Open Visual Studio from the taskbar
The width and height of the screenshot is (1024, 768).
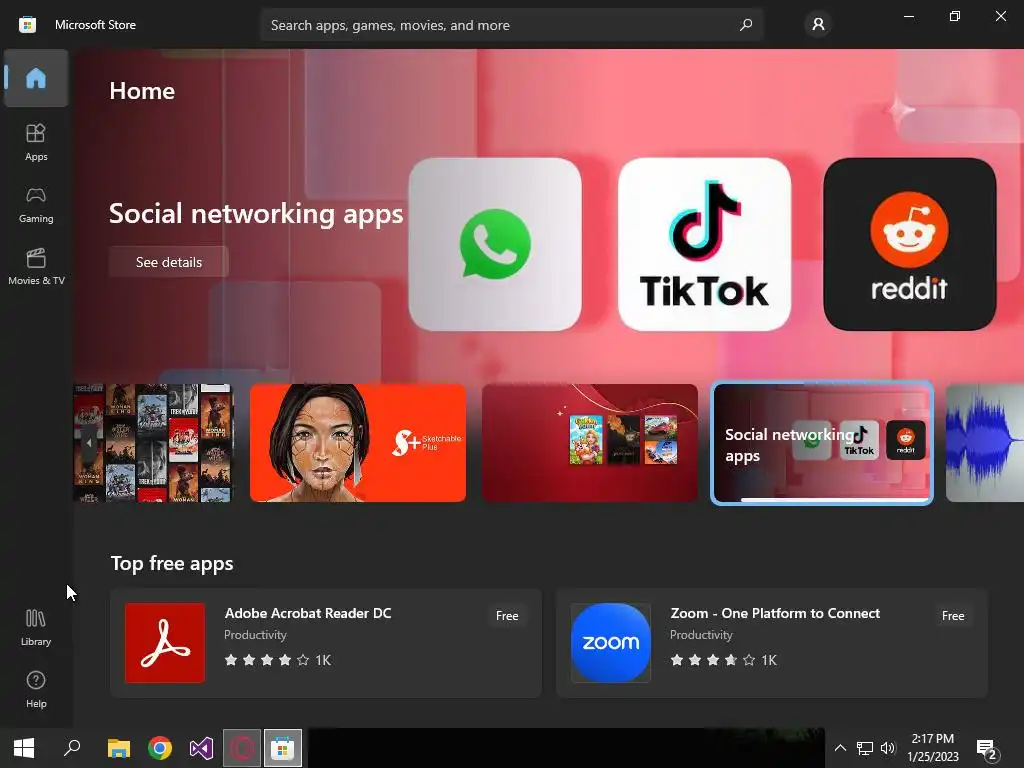pos(201,748)
